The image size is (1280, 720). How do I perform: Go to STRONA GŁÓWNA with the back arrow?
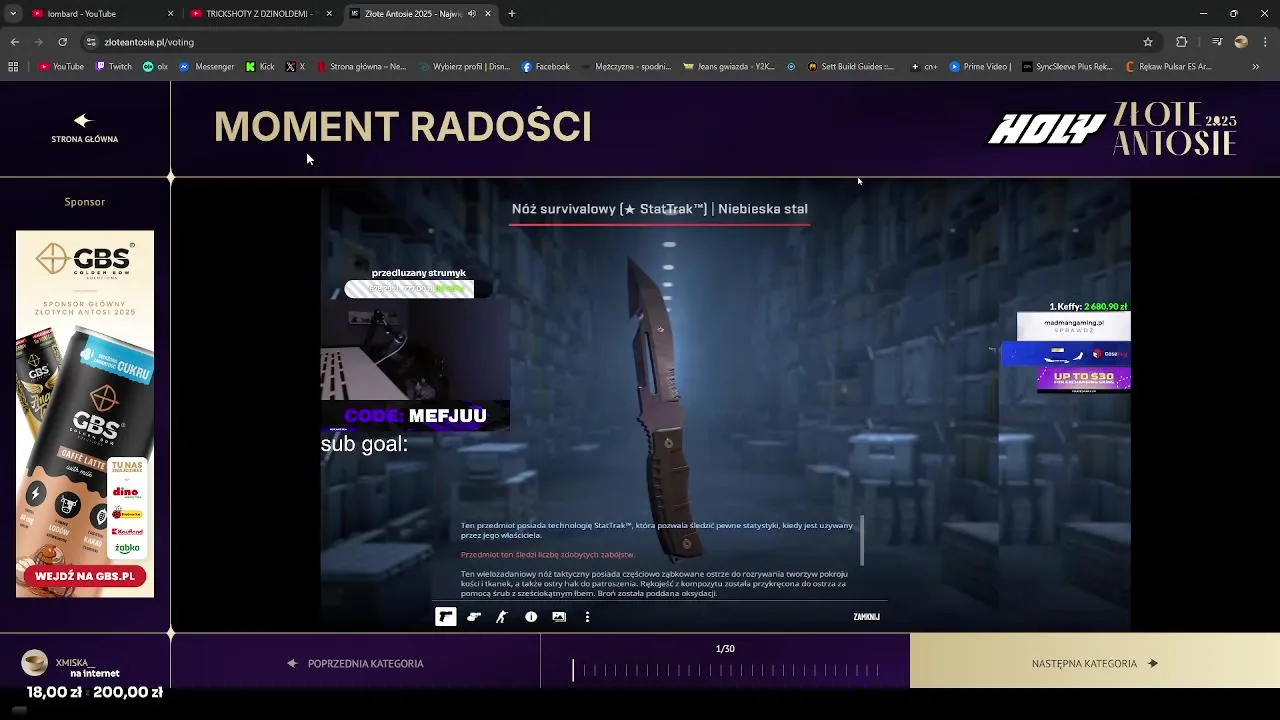(x=84, y=128)
